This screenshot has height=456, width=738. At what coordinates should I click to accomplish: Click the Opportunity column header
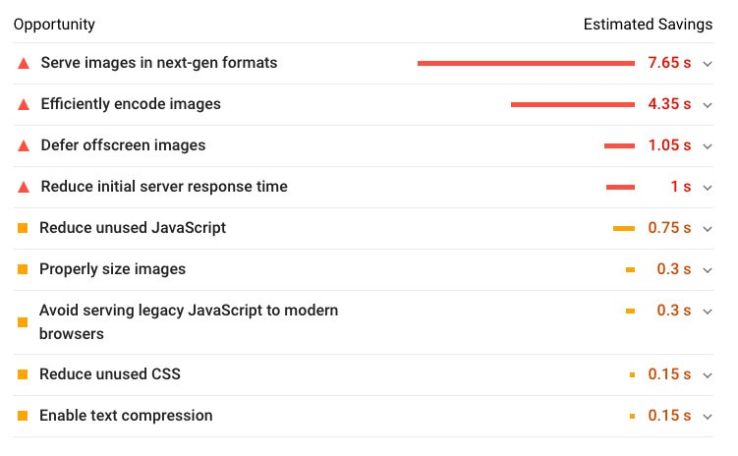coord(54,24)
